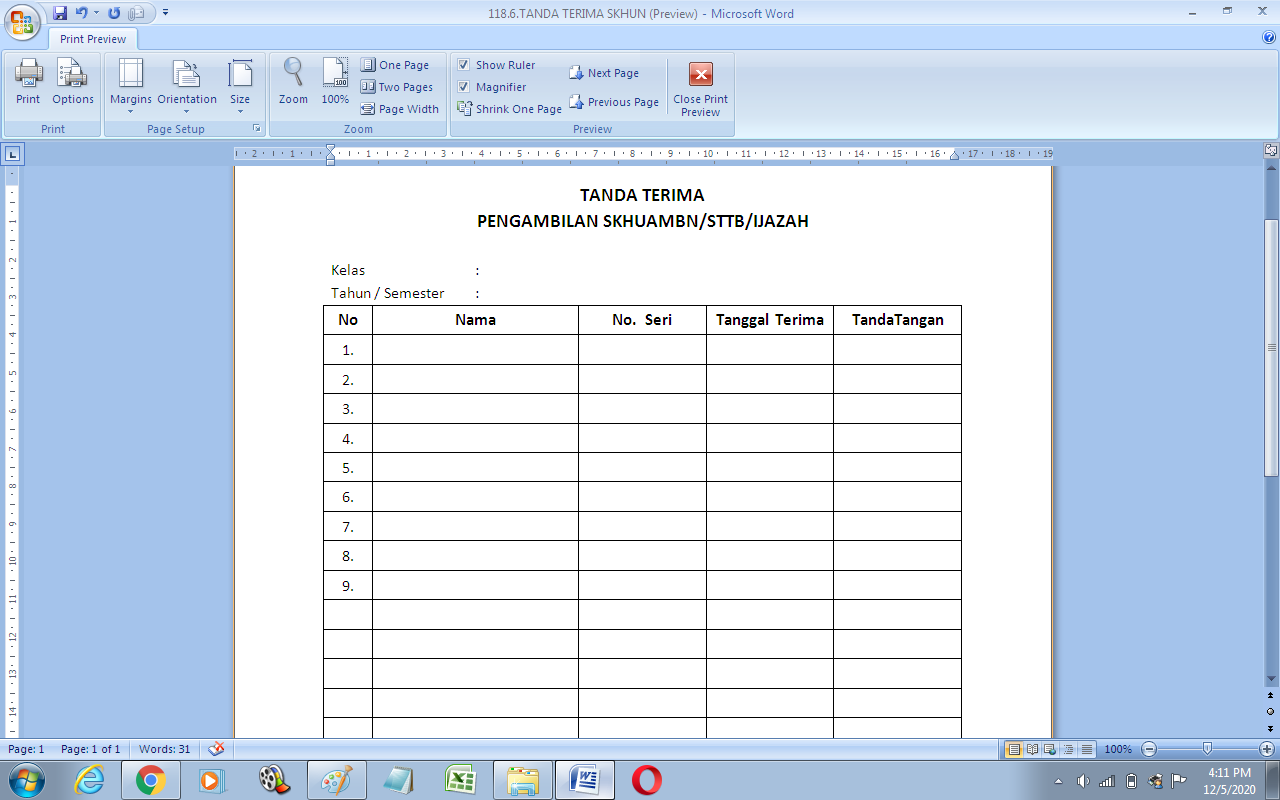Click the vertical scrollbar thumb
Image resolution: width=1280 pixels, height=800 pixels.
pos(1271,348)
